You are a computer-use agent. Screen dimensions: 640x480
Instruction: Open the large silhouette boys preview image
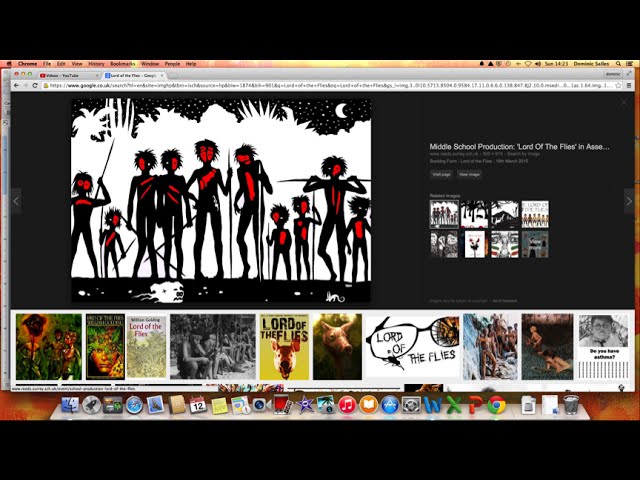click(x=221, y=200)
